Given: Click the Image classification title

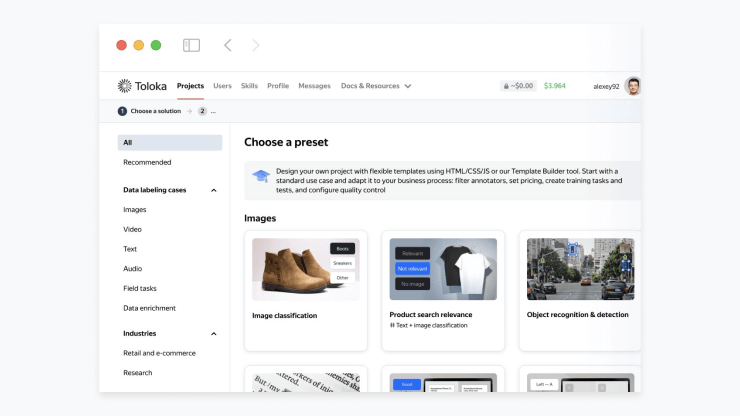Looking at the screenshot, I should click(285, 315).
